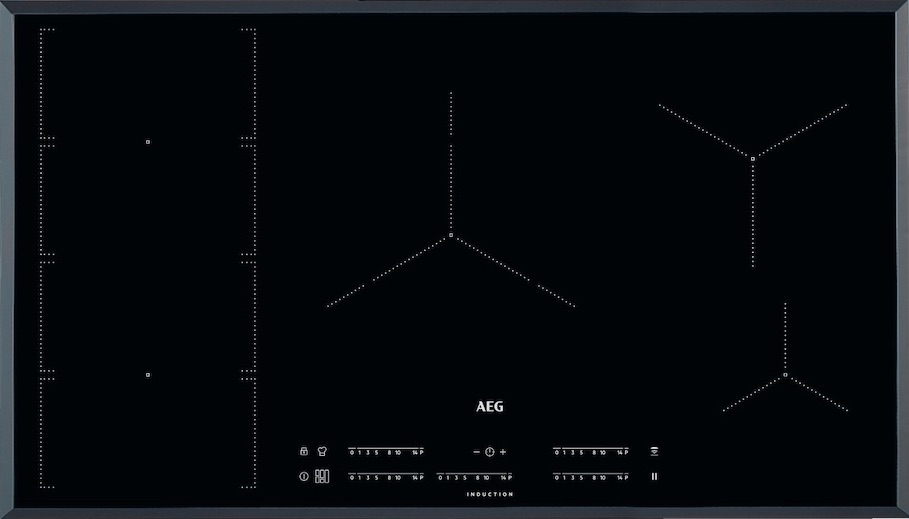Tap lower square marker in left flex zone

[x=148, y=375]
